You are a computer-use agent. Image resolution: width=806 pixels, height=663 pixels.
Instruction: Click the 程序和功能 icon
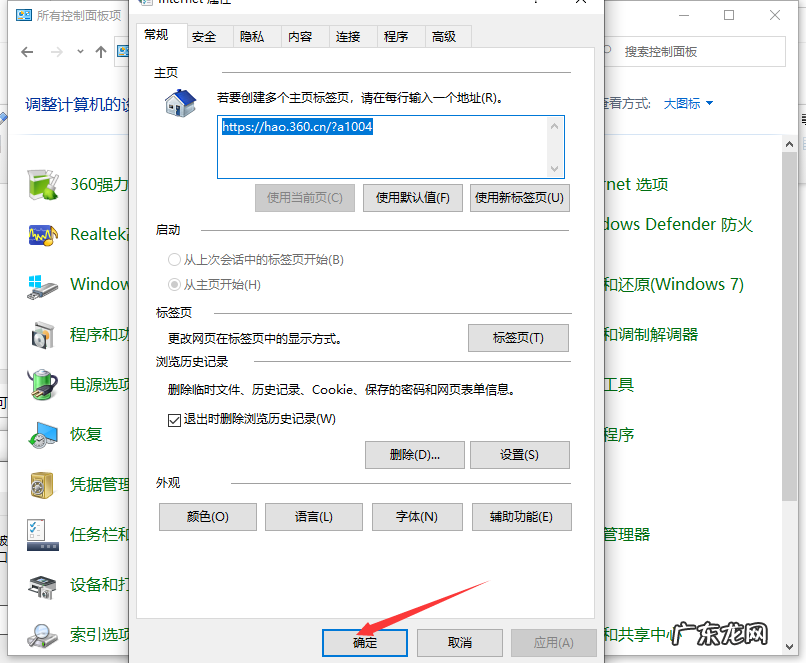(42, 334)
